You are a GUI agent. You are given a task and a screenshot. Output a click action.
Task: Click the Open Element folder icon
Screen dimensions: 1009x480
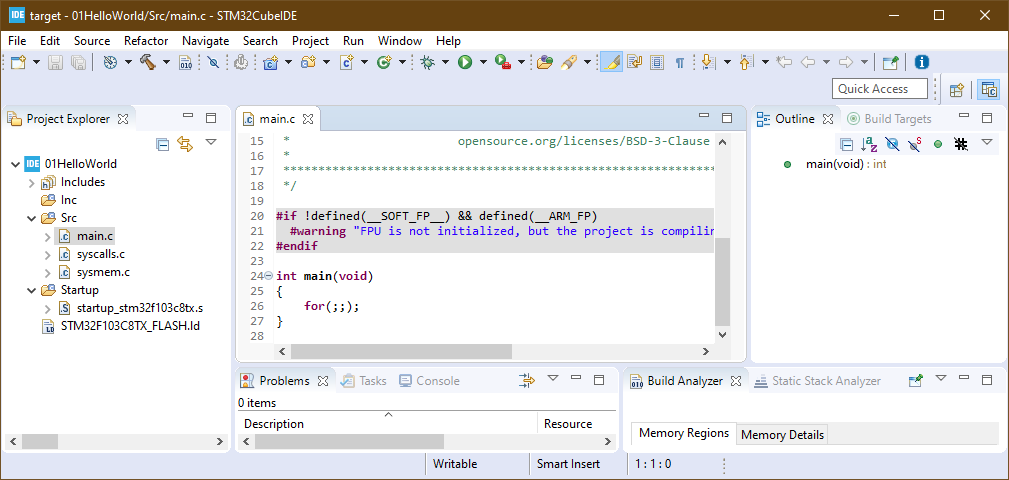pos(544,62)
